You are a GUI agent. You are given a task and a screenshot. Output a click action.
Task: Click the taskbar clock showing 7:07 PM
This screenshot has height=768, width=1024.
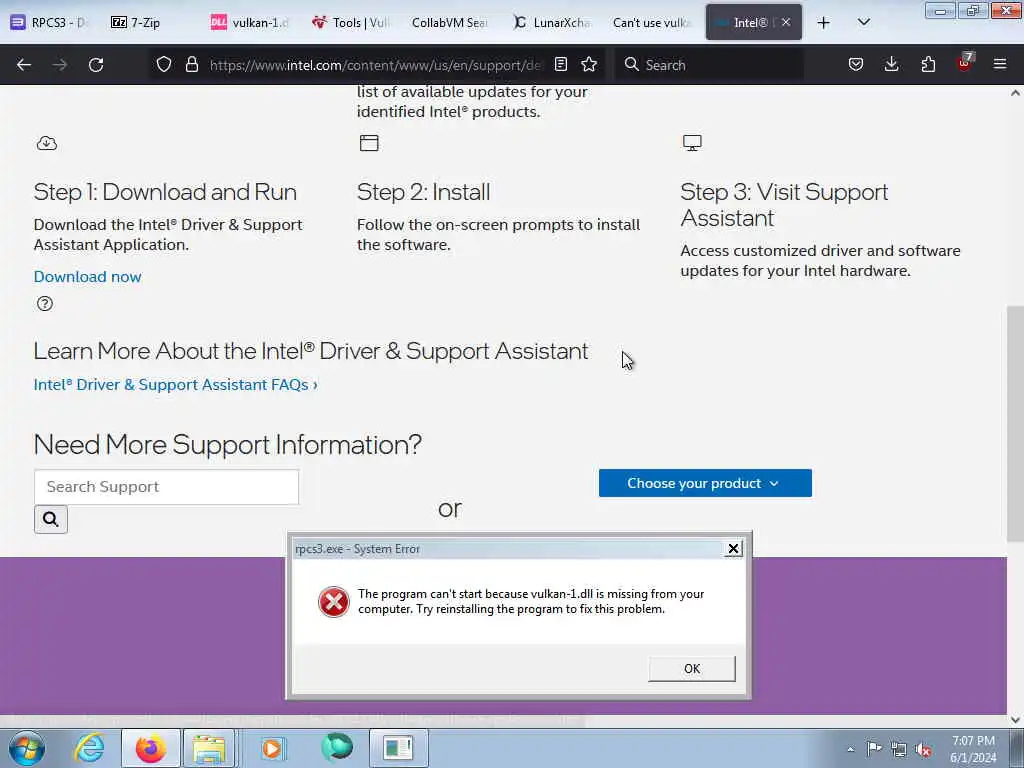point(973,749)
